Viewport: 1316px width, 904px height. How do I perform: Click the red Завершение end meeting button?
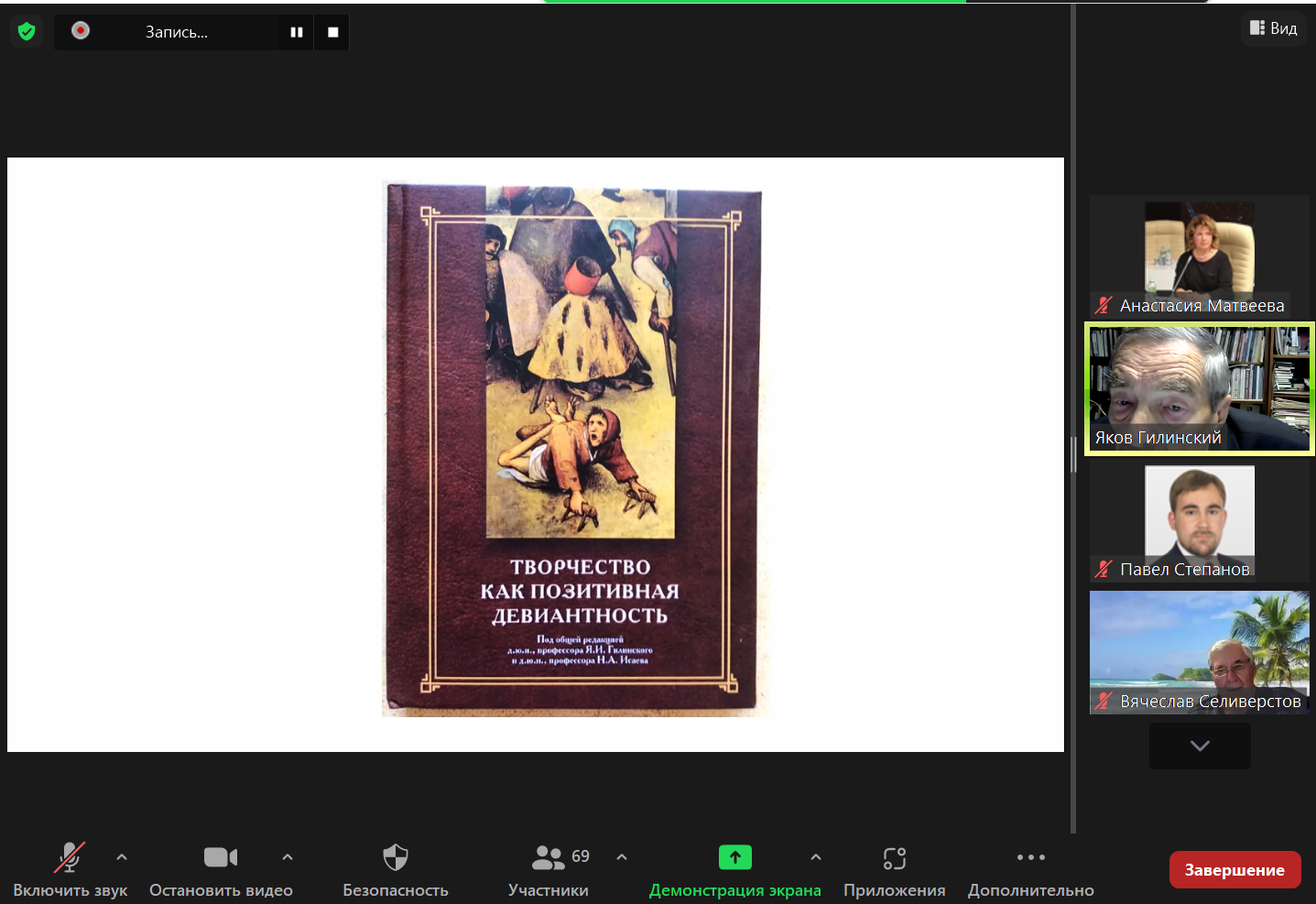(x=1234, y=870)
